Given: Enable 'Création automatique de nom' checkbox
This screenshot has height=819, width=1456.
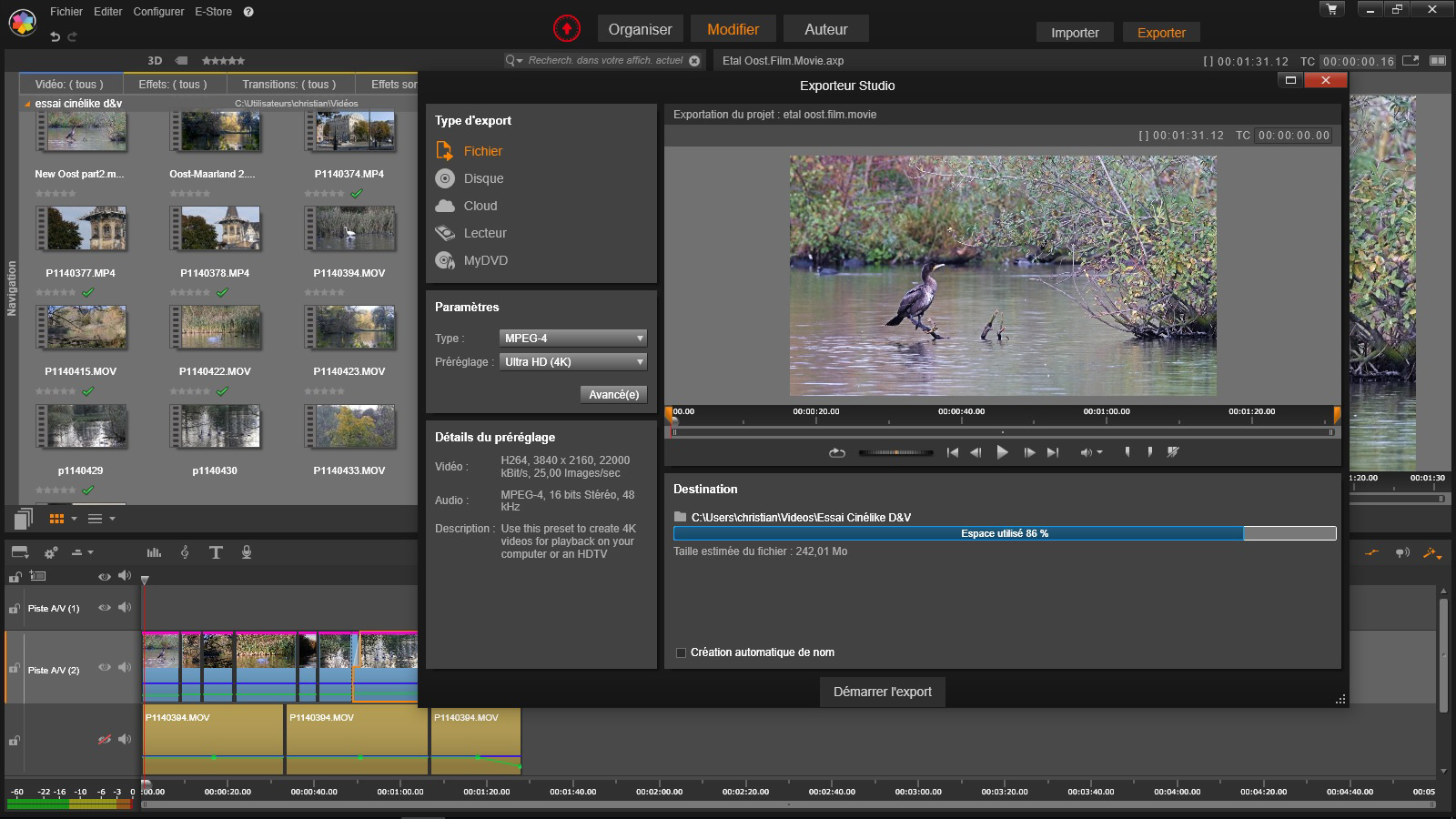Looking at the screenshot, I should 681,652.
